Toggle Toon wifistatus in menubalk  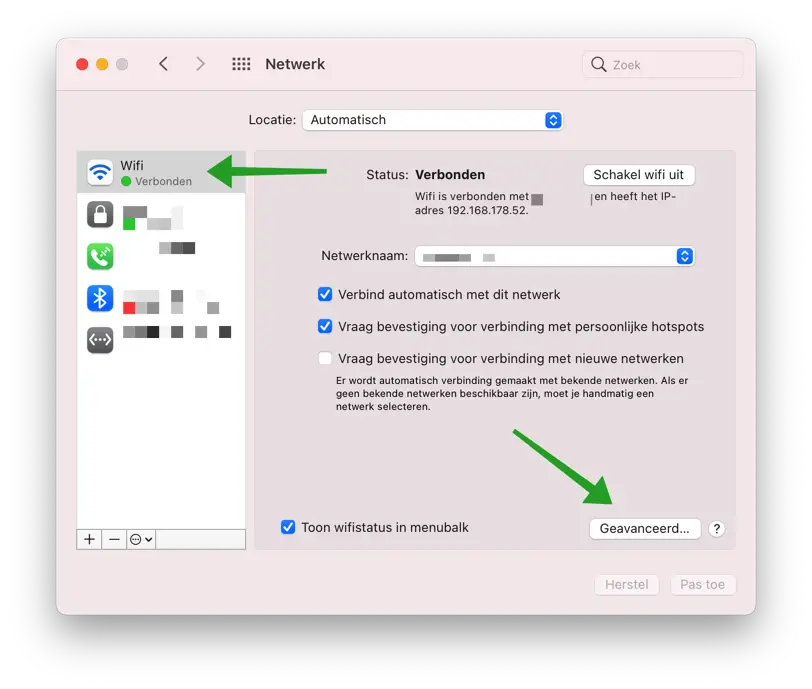pos(288,527)
